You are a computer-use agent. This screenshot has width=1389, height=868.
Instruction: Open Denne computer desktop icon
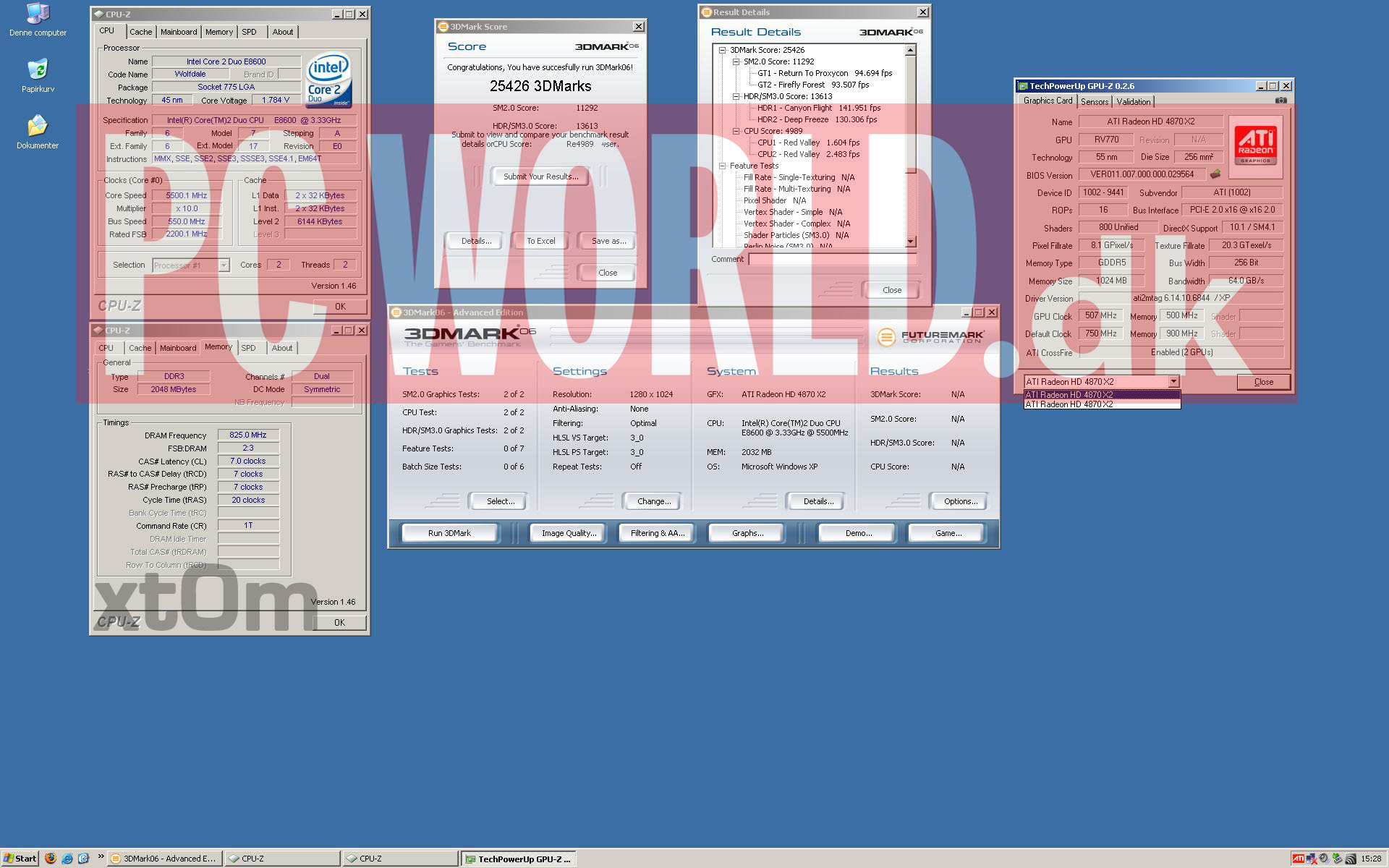[x=38, y=14]
